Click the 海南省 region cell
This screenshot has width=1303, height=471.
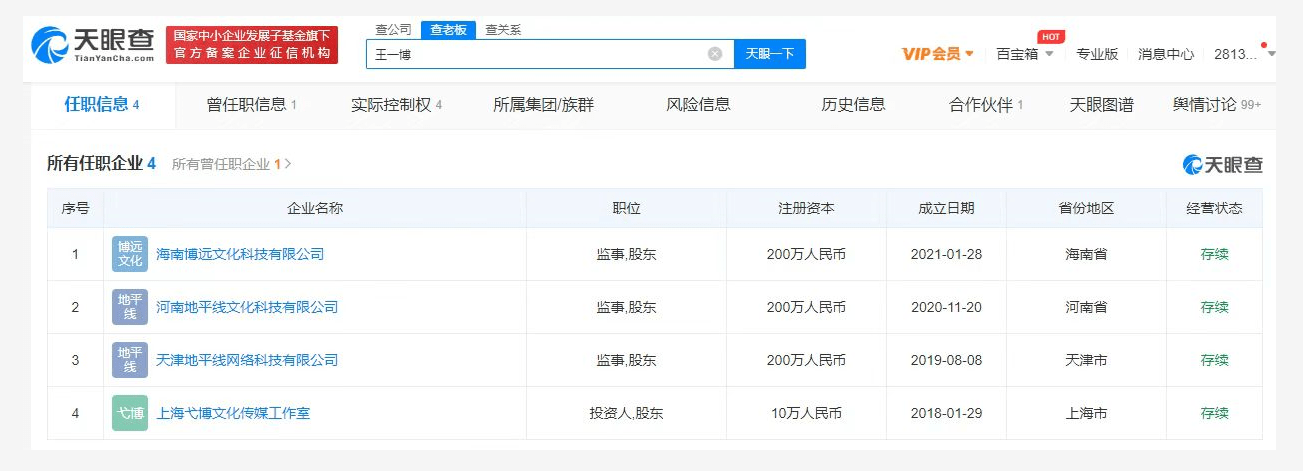pos(1086,254)
